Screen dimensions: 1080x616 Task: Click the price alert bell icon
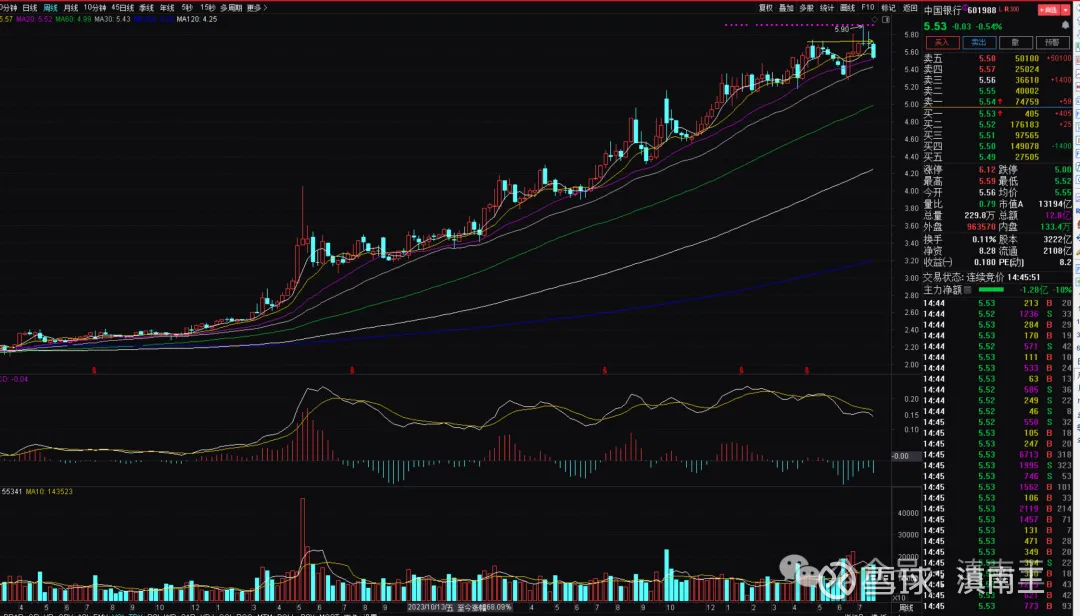tap(1066, 25)
